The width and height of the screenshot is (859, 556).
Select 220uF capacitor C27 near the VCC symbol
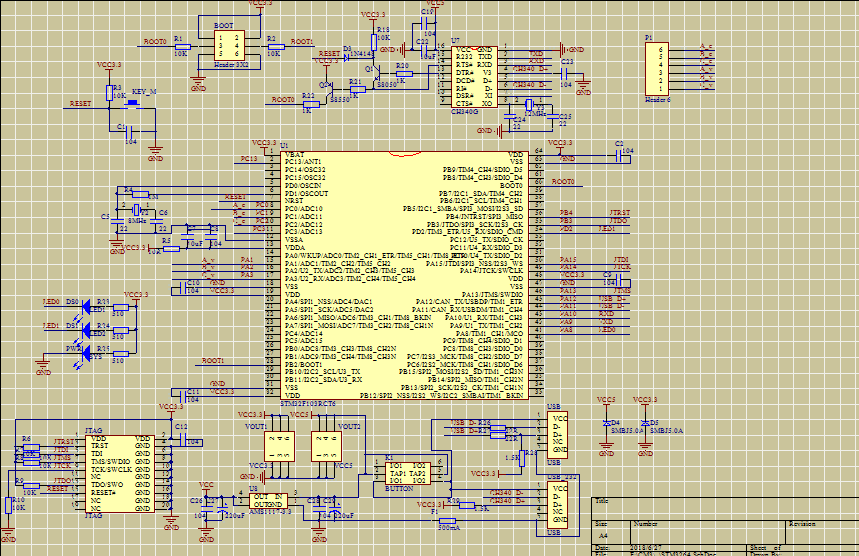tap(222, 509)
